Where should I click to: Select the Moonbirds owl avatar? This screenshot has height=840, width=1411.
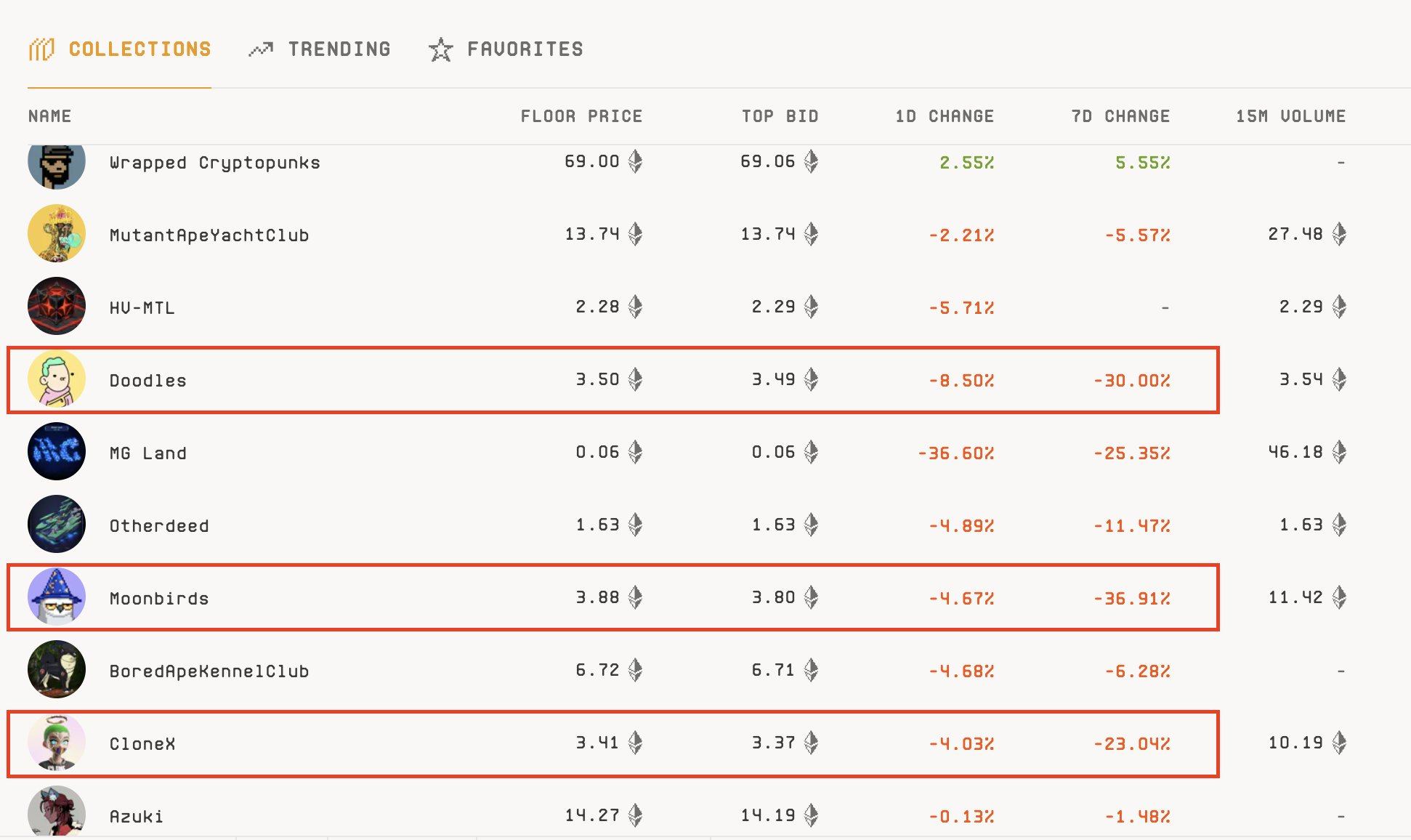(x=57, y=597)
